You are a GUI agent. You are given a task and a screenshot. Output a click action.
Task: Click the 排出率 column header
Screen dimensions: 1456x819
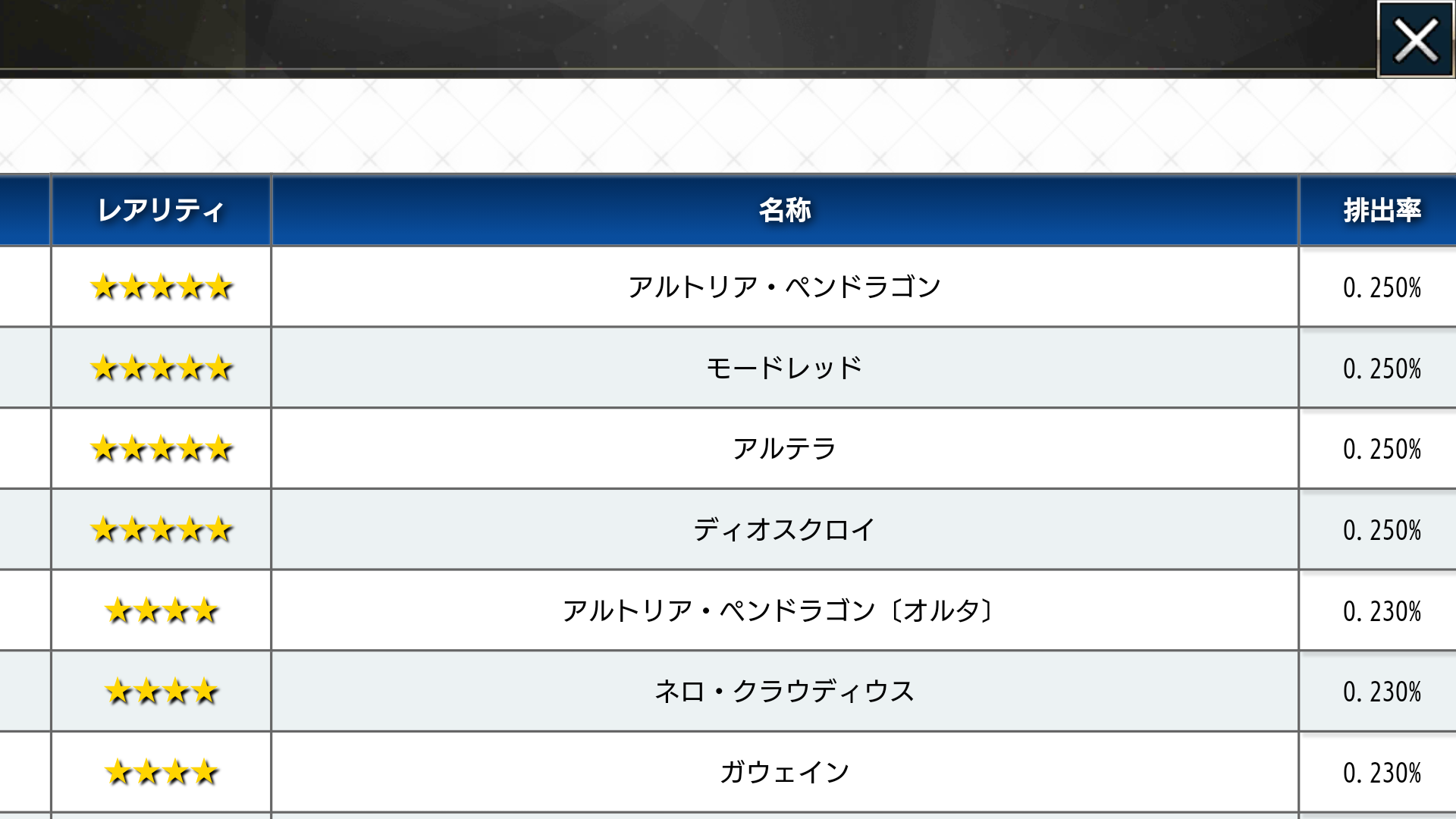(1382, 210)
